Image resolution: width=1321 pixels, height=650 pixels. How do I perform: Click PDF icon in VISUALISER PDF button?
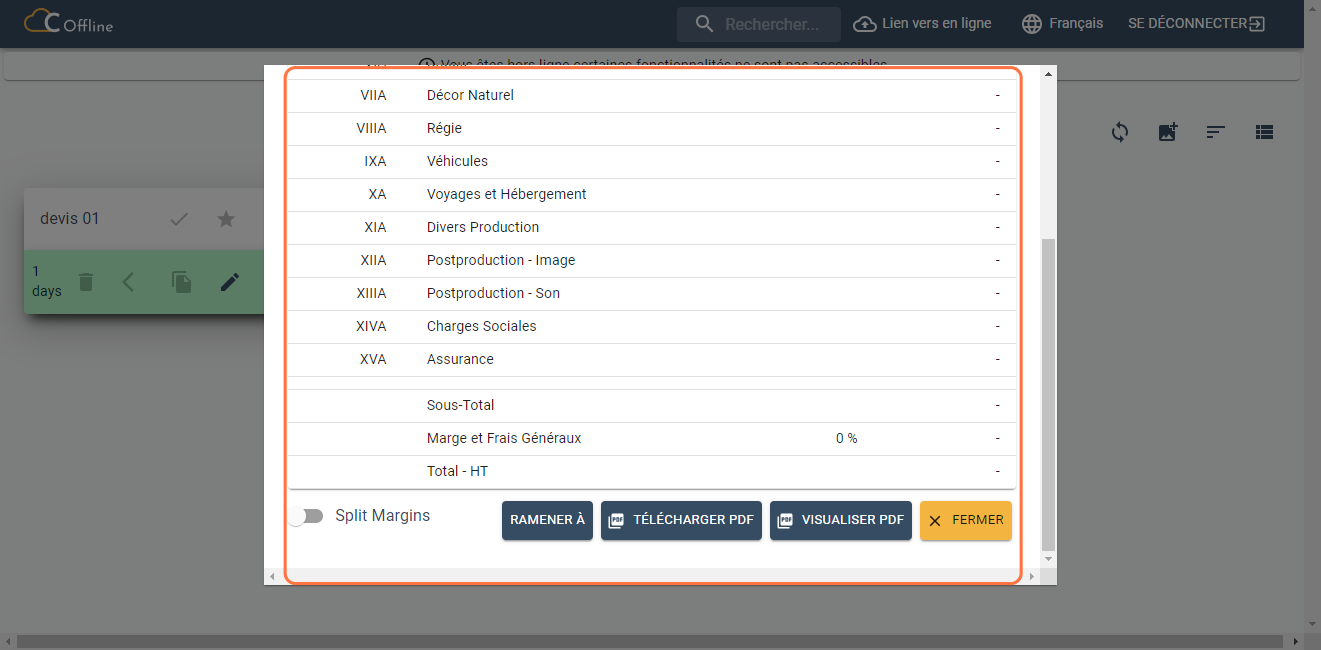tap(786, 521)
